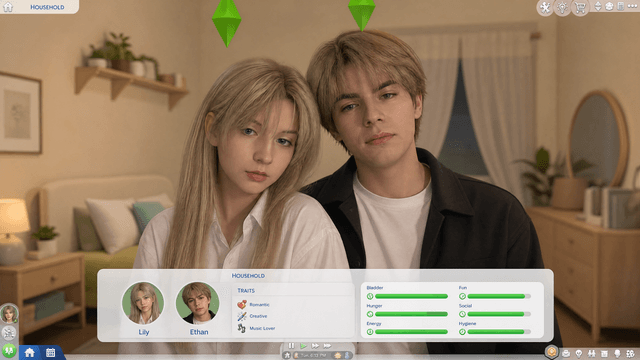
Task: Open the shopping cart store icon
Action: point(580,7)
